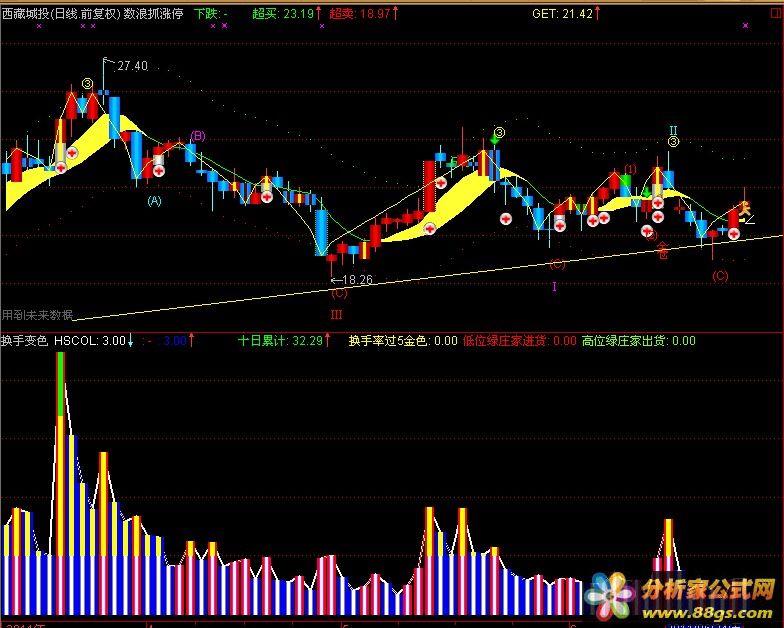Click the tallest green-topped turnover bar
Viewport: 784px width, 628px height.
click(x=60, y=484)
